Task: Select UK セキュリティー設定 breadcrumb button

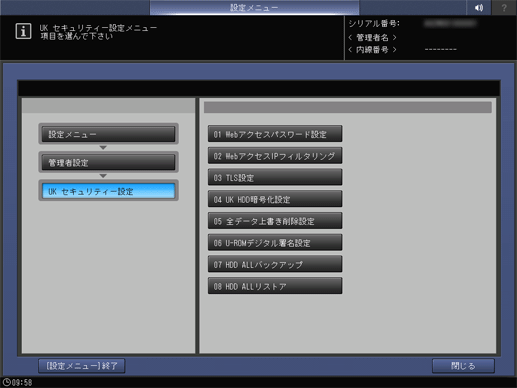Action: (108, 191)
